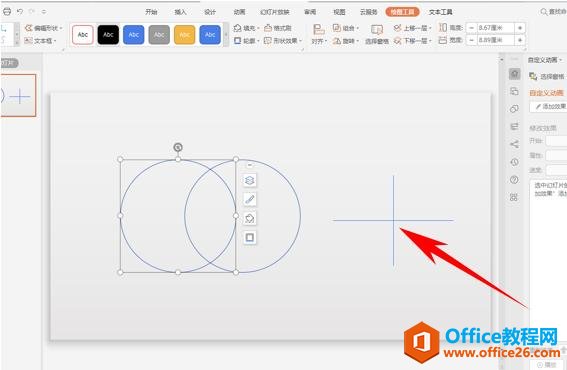Click the 格式刷 format painter

(278, 28)
